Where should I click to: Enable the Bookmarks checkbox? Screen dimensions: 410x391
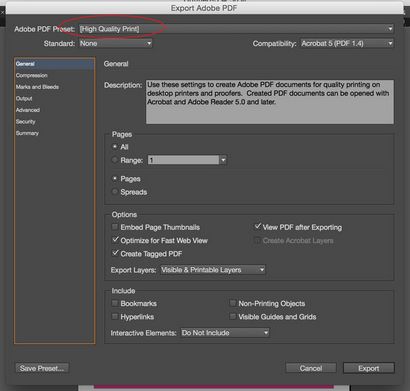[115, 303]
